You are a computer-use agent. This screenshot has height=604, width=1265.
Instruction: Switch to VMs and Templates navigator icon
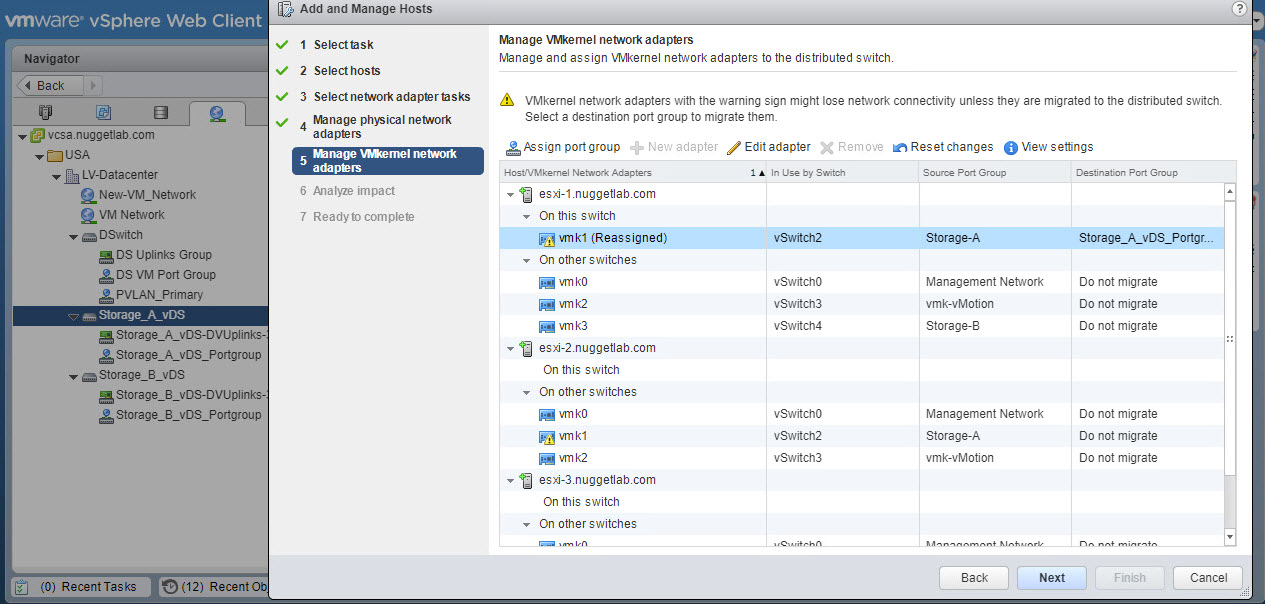click(x=103, y=112)
